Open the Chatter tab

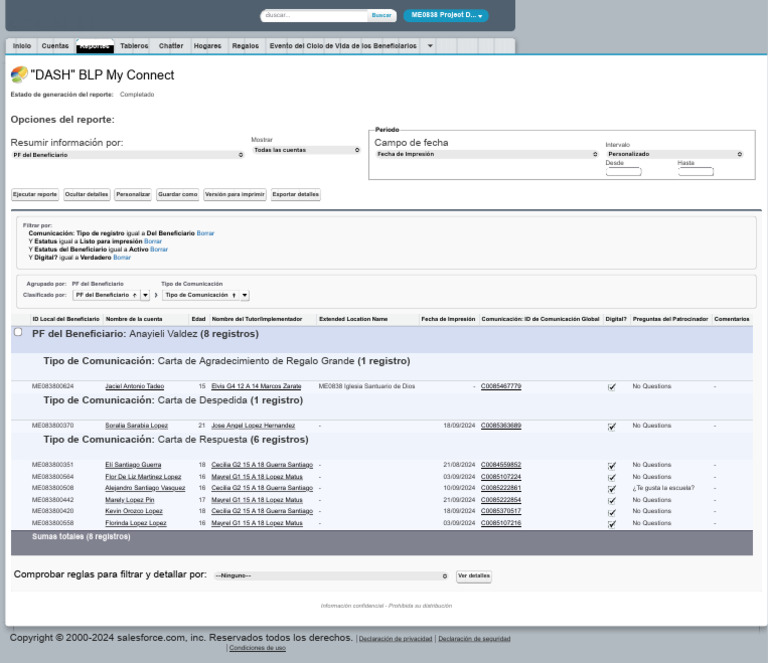point(171,46)
